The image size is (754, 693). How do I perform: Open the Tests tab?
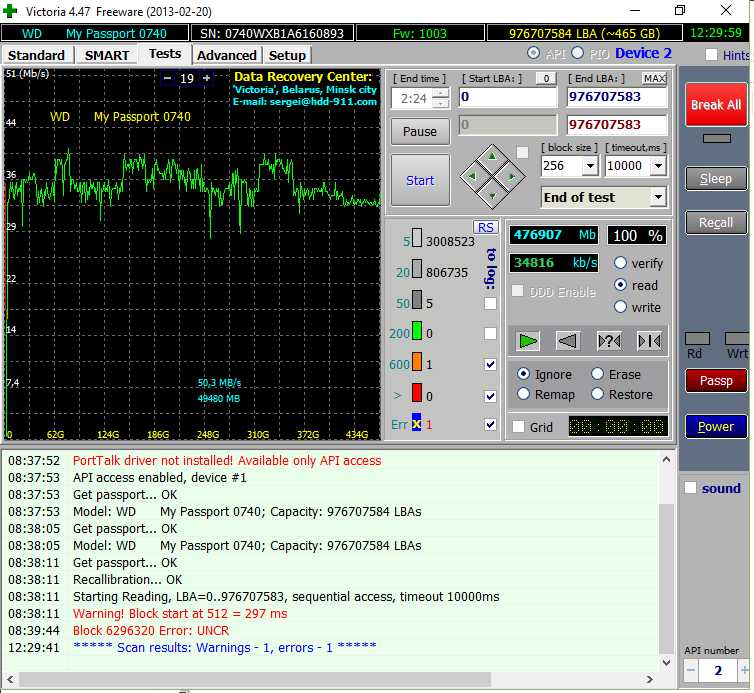click(165, 53)
